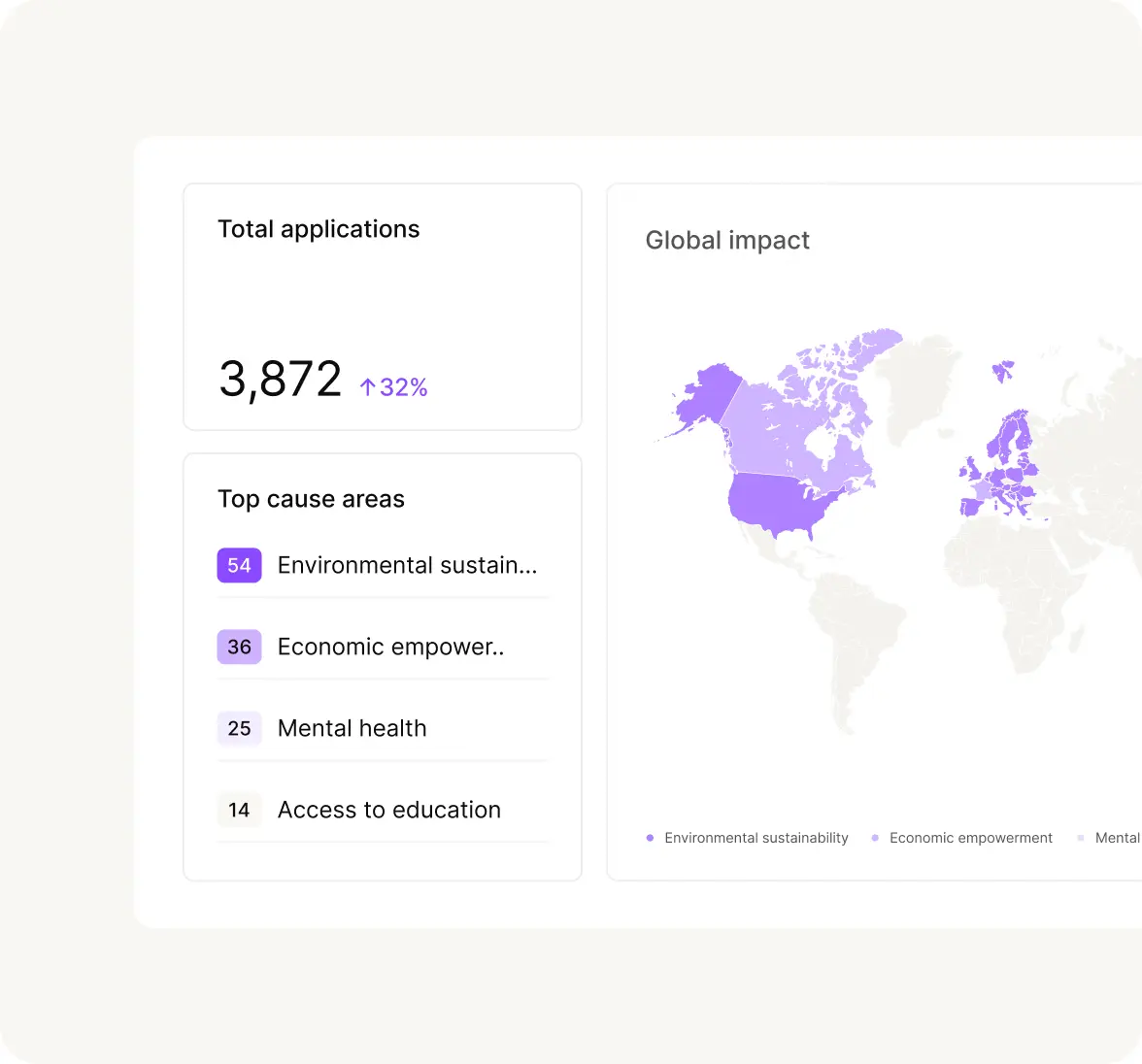Click the purple 54 badge

(239, 565)
